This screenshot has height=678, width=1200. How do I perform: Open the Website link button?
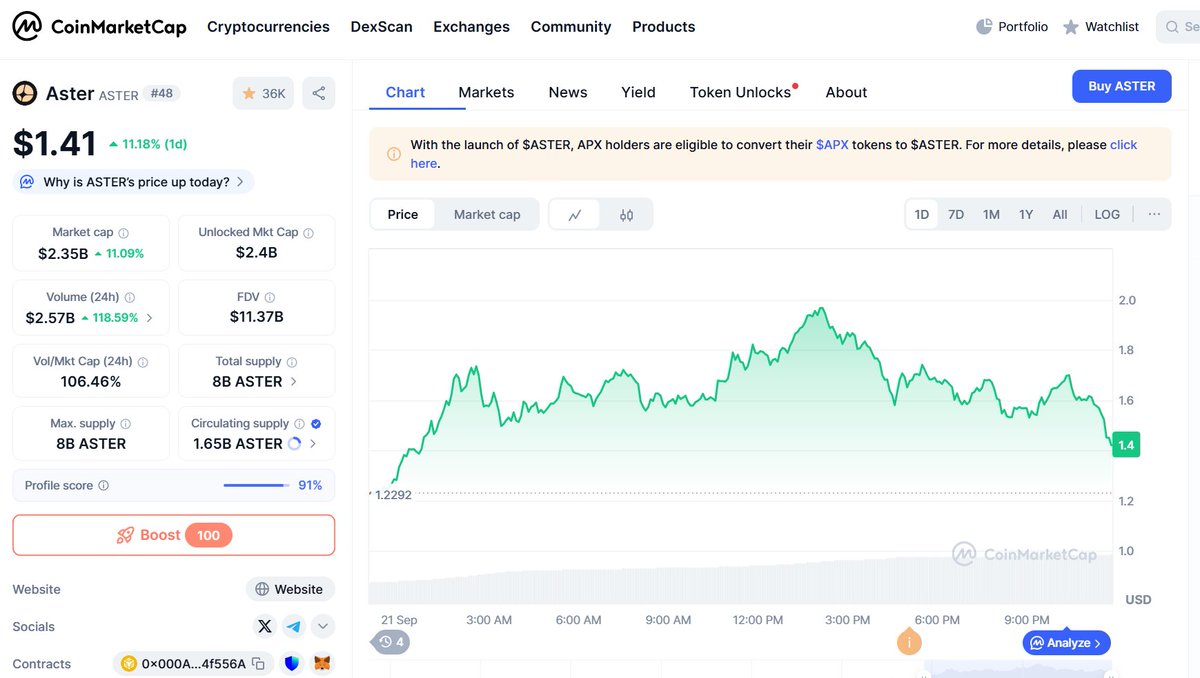(290, 589)
